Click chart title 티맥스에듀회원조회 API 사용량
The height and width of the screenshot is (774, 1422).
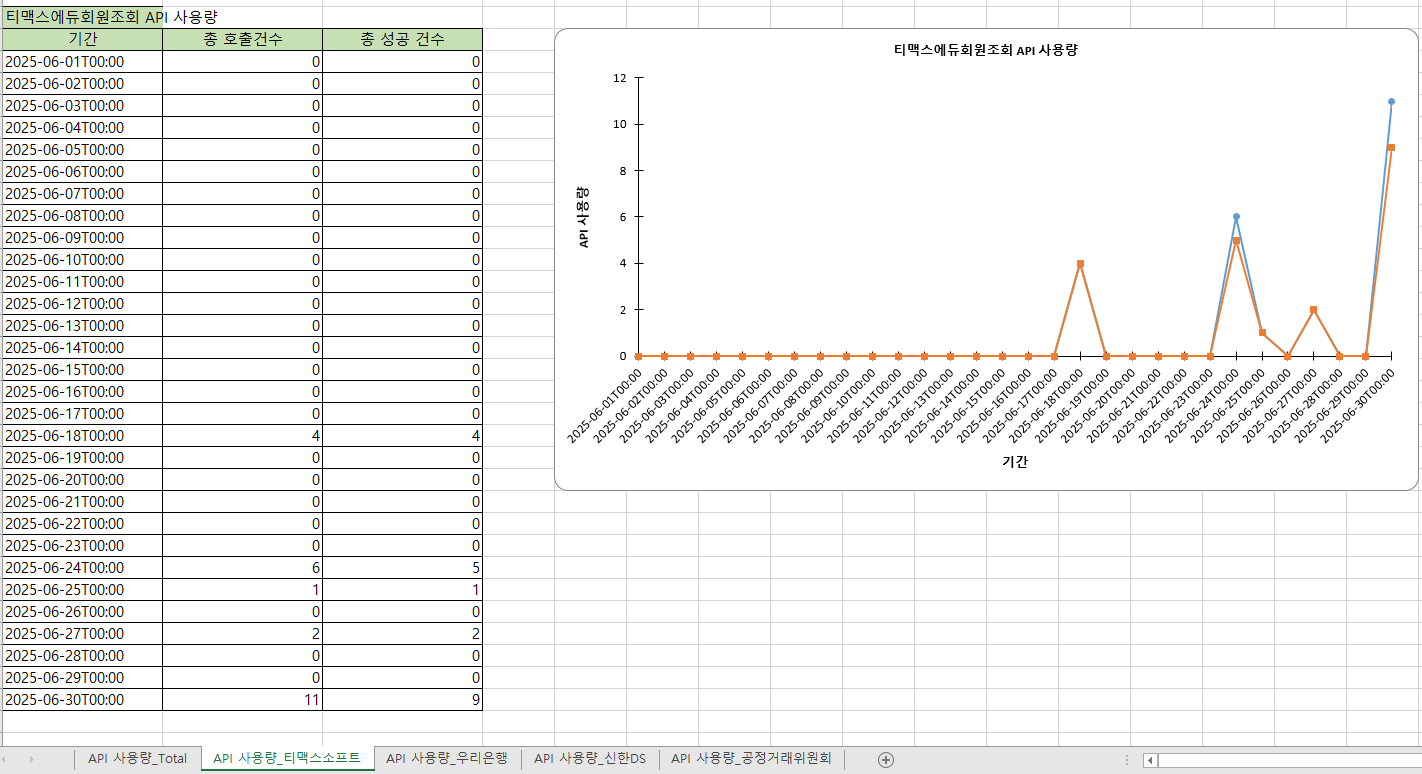click(985, 49)
